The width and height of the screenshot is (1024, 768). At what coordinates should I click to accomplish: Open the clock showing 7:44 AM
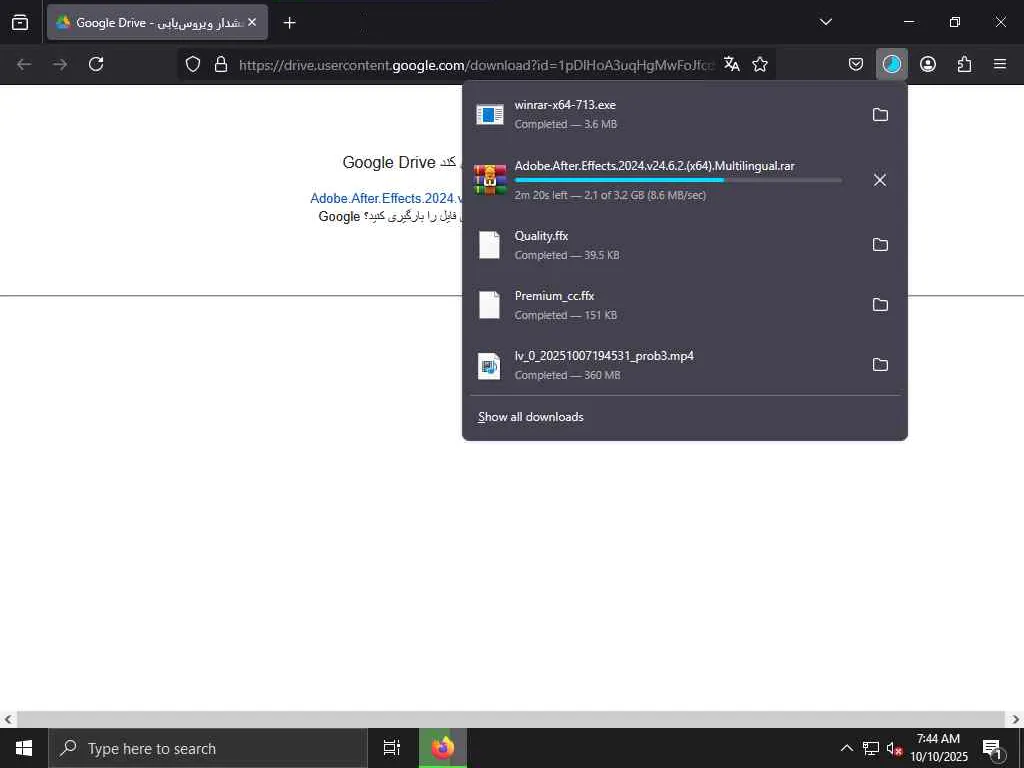[x=938, y=748]
